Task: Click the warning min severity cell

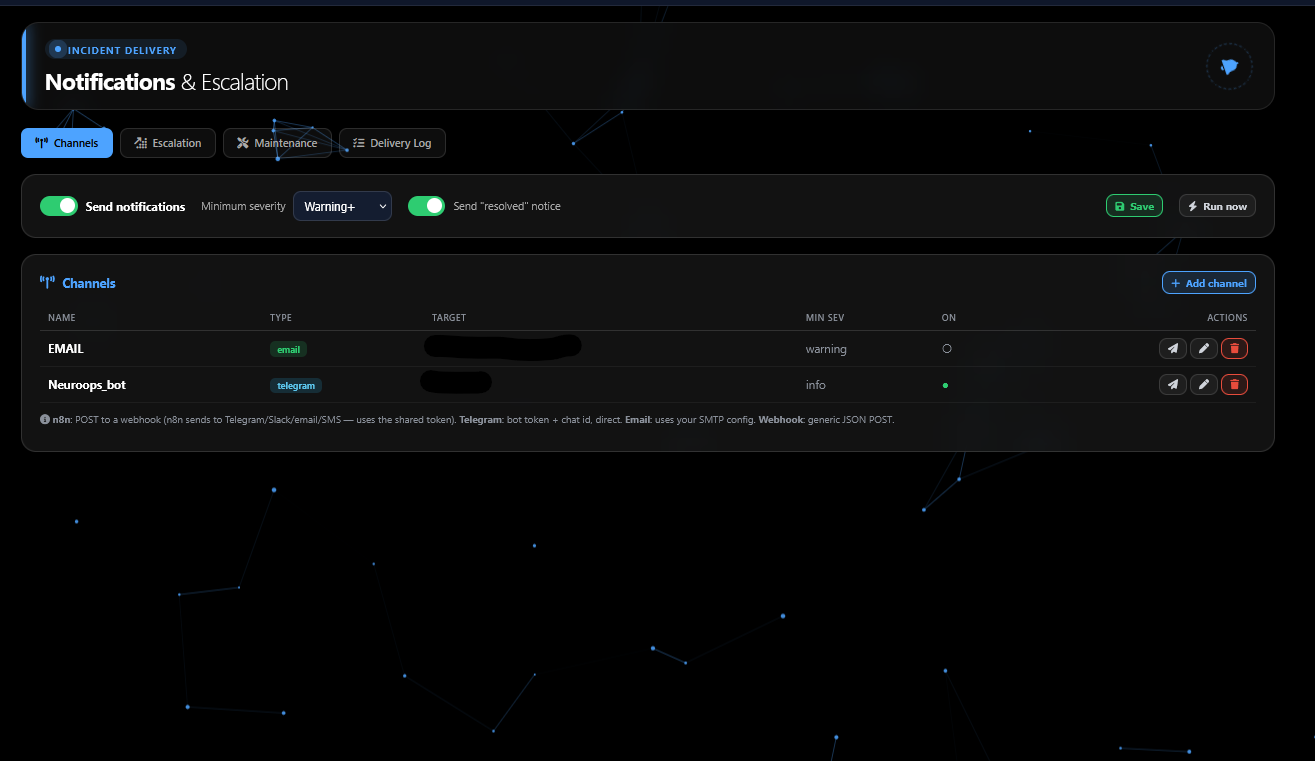Action: pyautogui.click(x=826, y=349)
